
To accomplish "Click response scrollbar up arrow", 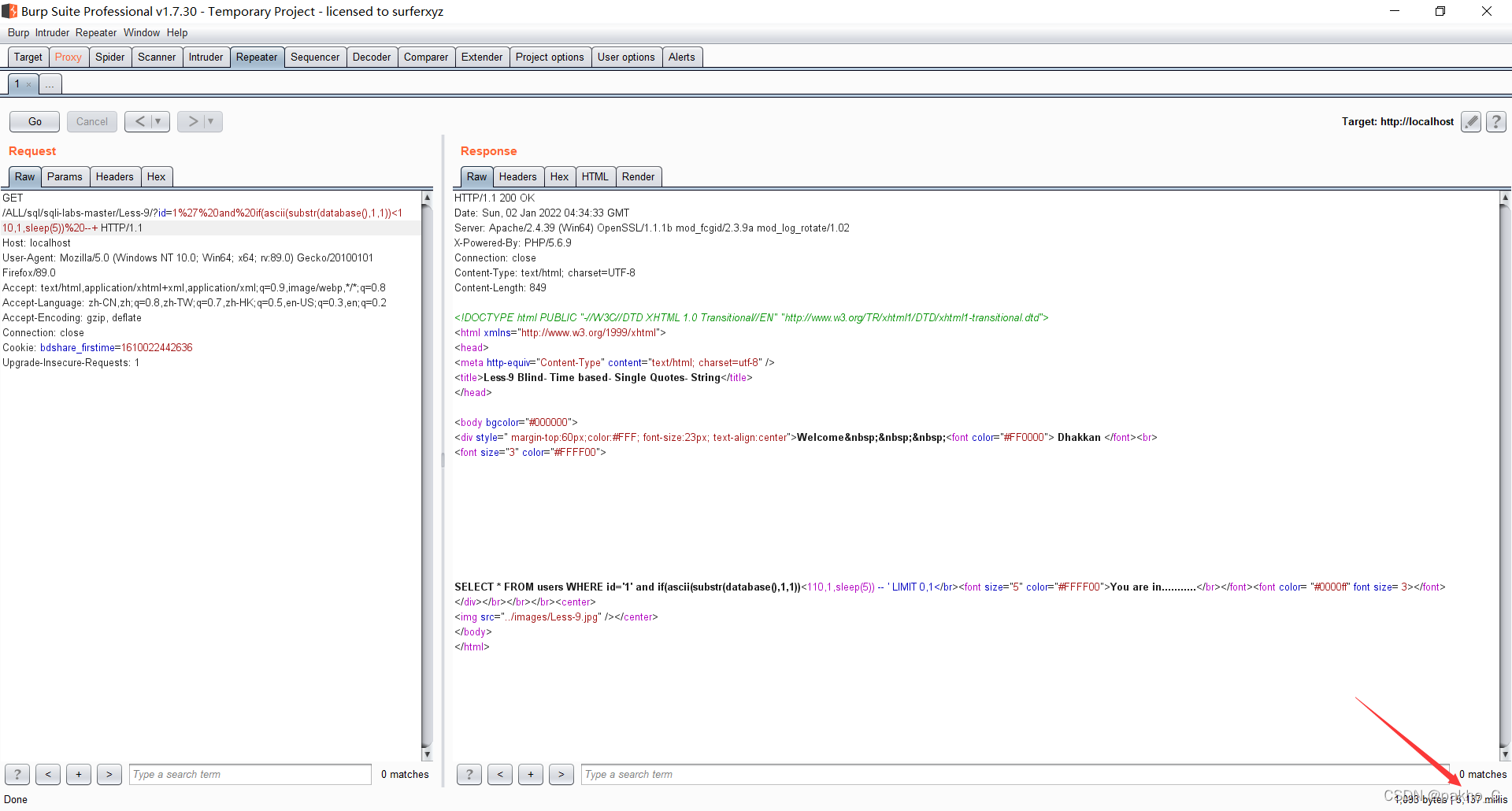I will point(1505,198).
